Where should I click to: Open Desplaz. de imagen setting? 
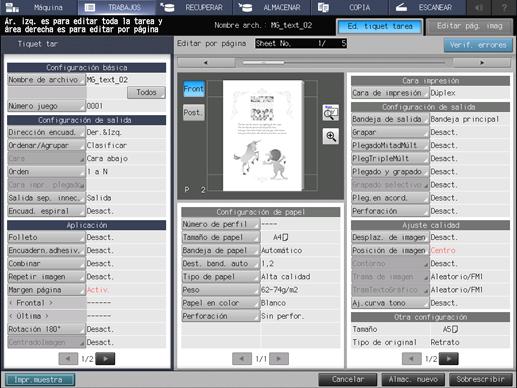coord(390,237)
